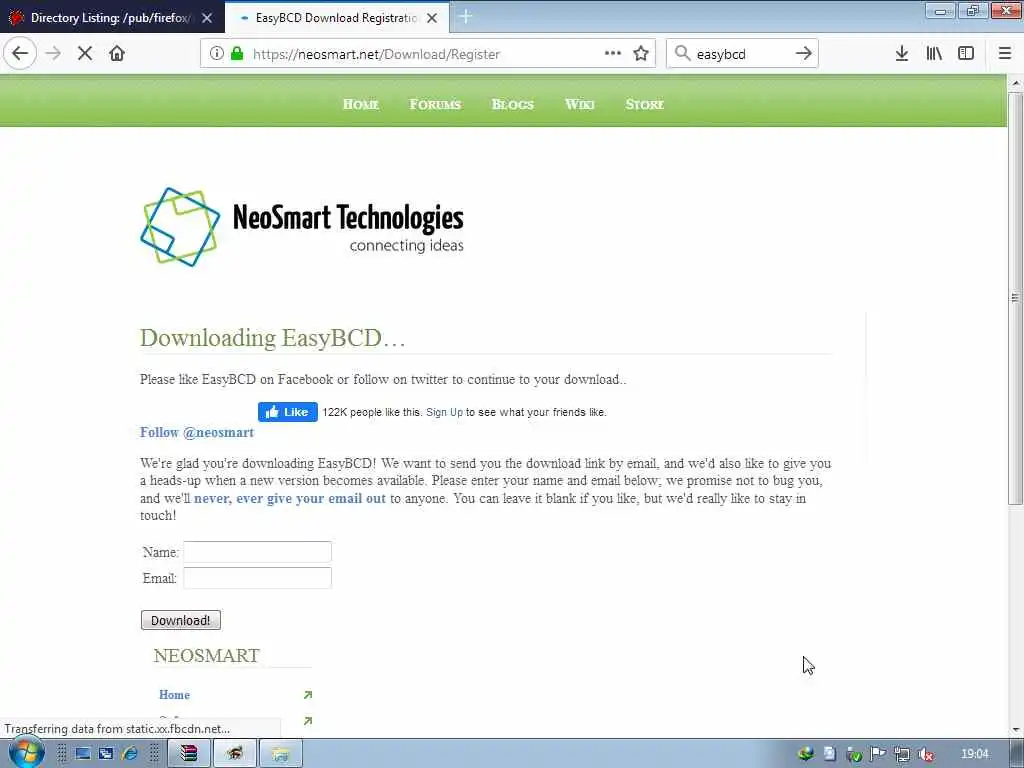This screenshot has height=768, width=1024.
Task: Click the Facebook Sign Up link
Action: tap(444, 413)
